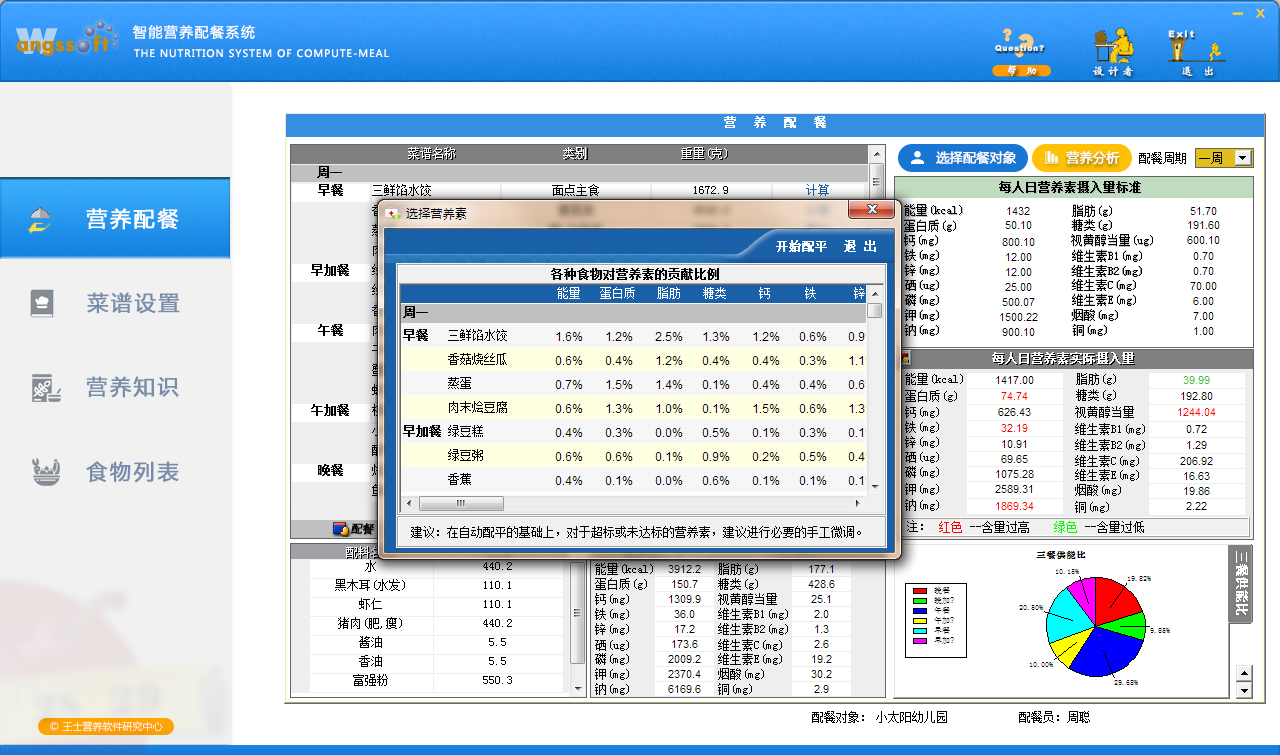Click the 1672.9 weight cell
The height and width of the screenshot is (755, 1280).
710,190
